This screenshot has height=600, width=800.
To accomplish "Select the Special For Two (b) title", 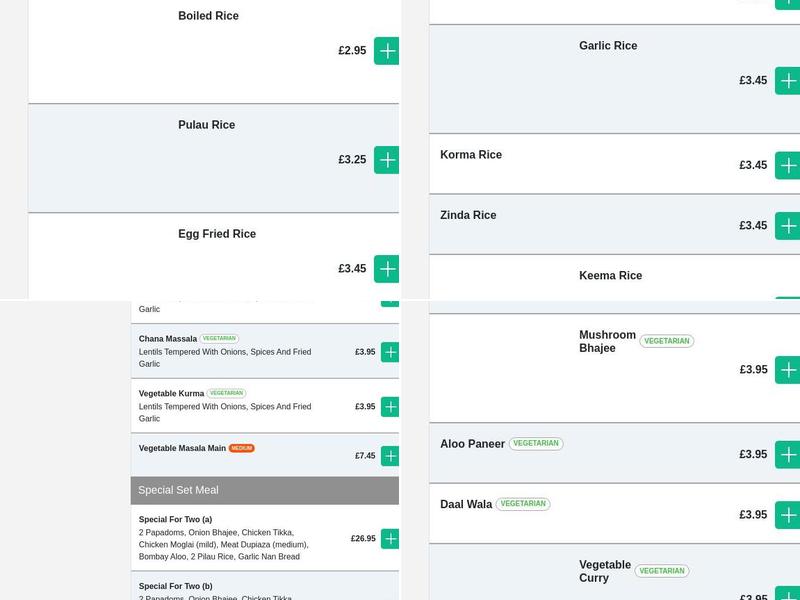I will click(x=176, y=586).
